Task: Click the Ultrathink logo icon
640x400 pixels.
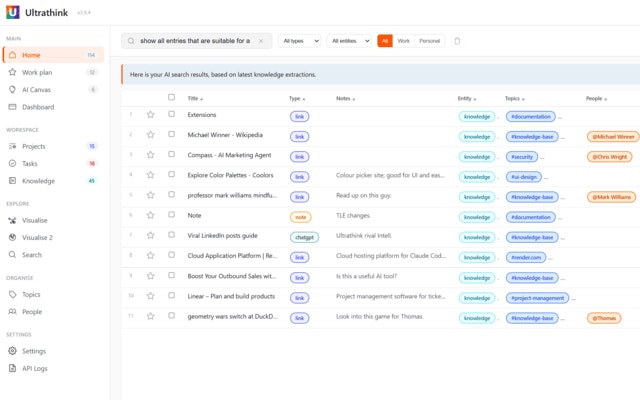Action: 13,12
